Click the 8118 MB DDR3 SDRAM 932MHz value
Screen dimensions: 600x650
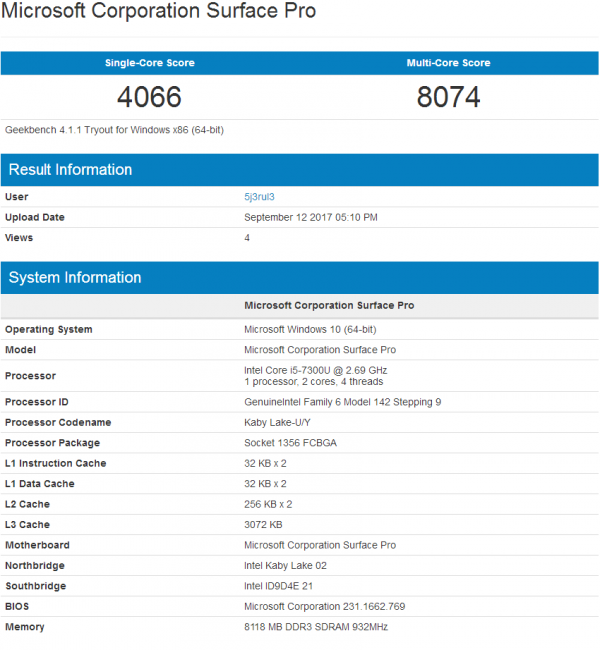tap(316, 627)
